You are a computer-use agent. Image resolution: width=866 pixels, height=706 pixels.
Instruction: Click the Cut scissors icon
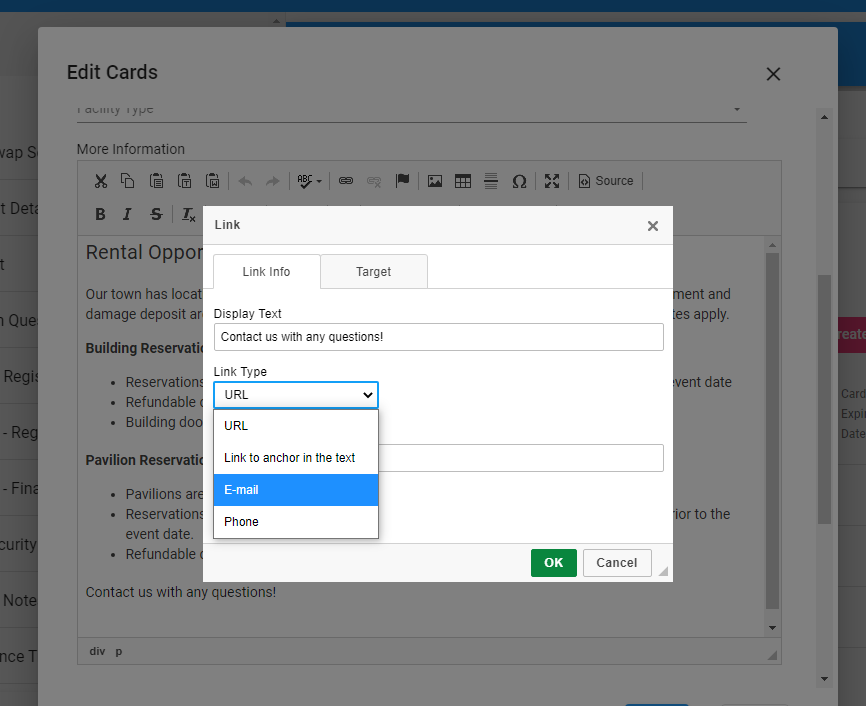click(100, 181)
